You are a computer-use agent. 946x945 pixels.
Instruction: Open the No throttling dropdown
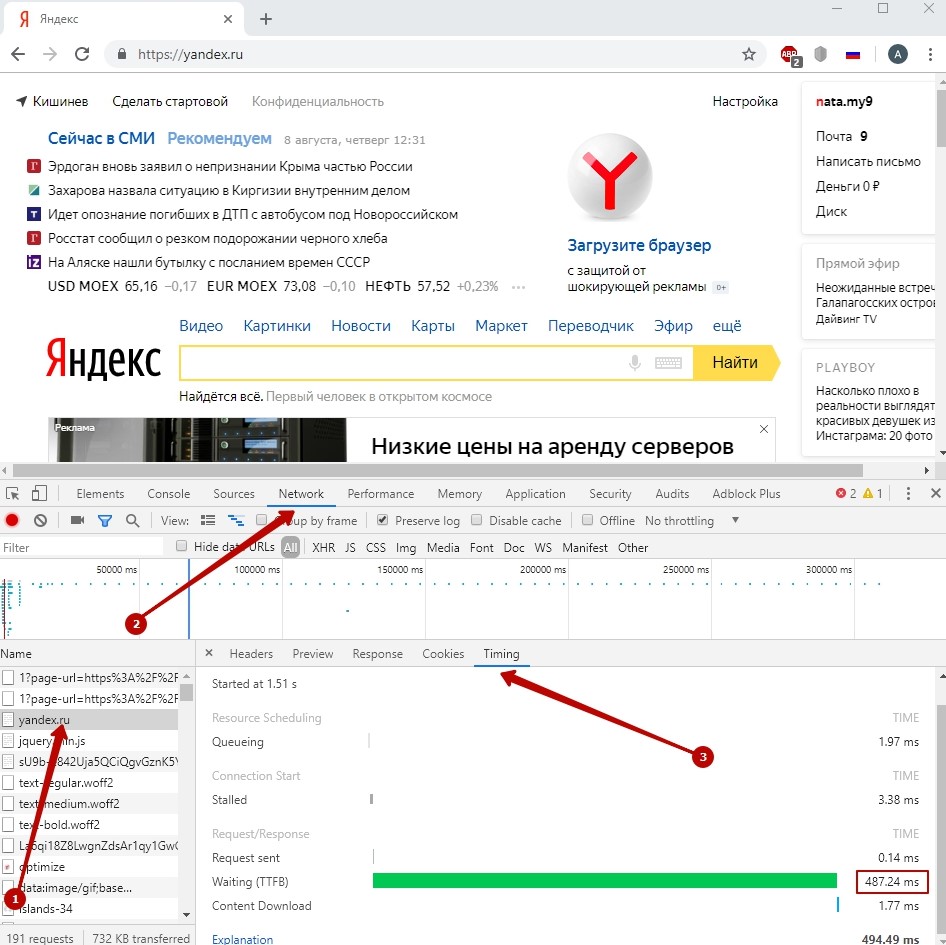click(691, 520)
